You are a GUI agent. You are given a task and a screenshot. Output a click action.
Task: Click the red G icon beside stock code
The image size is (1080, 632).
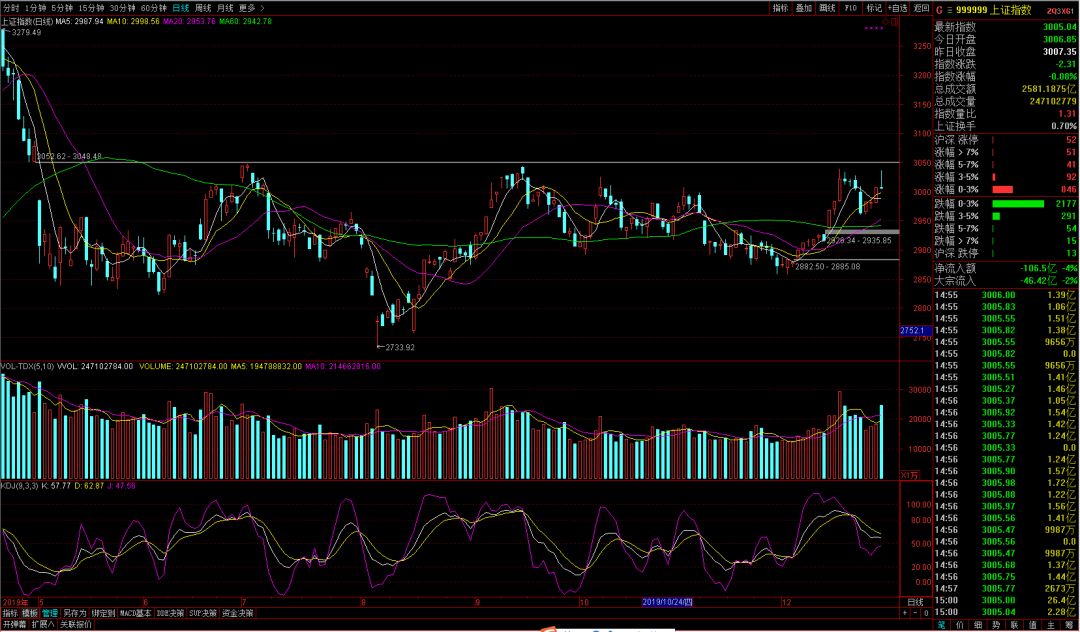tap(939, 8)
